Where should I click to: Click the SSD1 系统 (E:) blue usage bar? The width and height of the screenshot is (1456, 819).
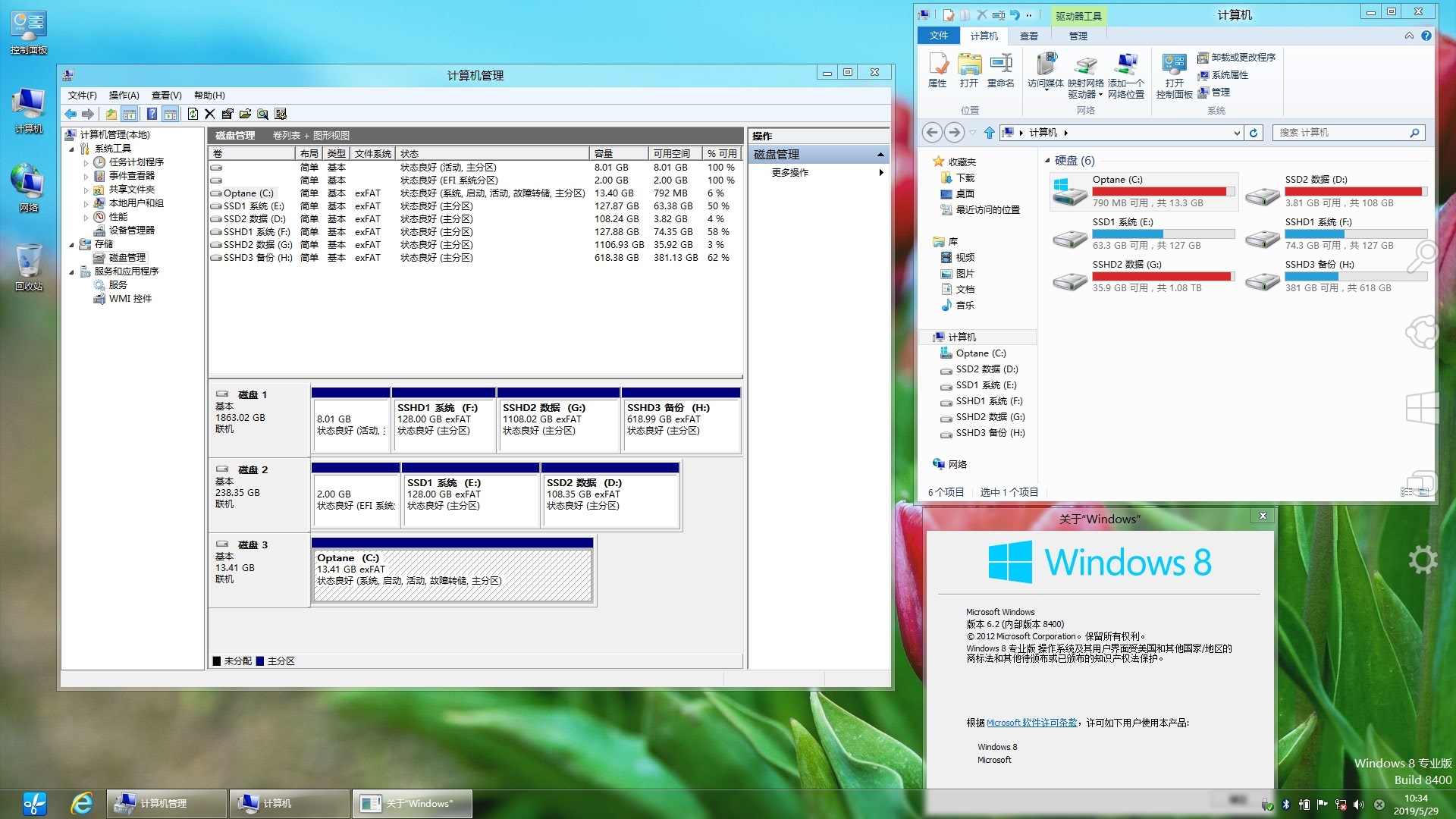1163,234
